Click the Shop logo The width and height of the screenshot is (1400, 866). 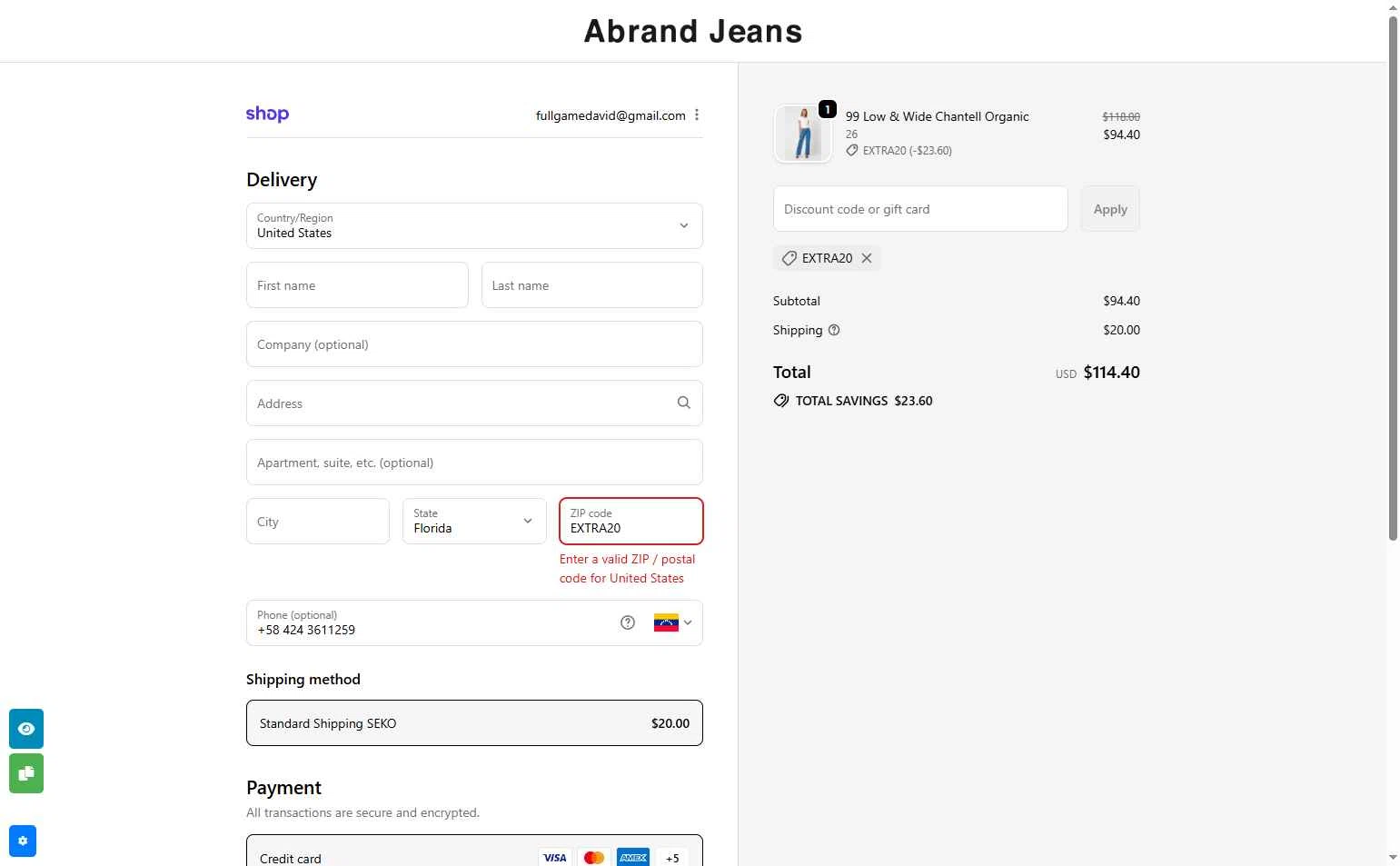click(x=267, y=114)
